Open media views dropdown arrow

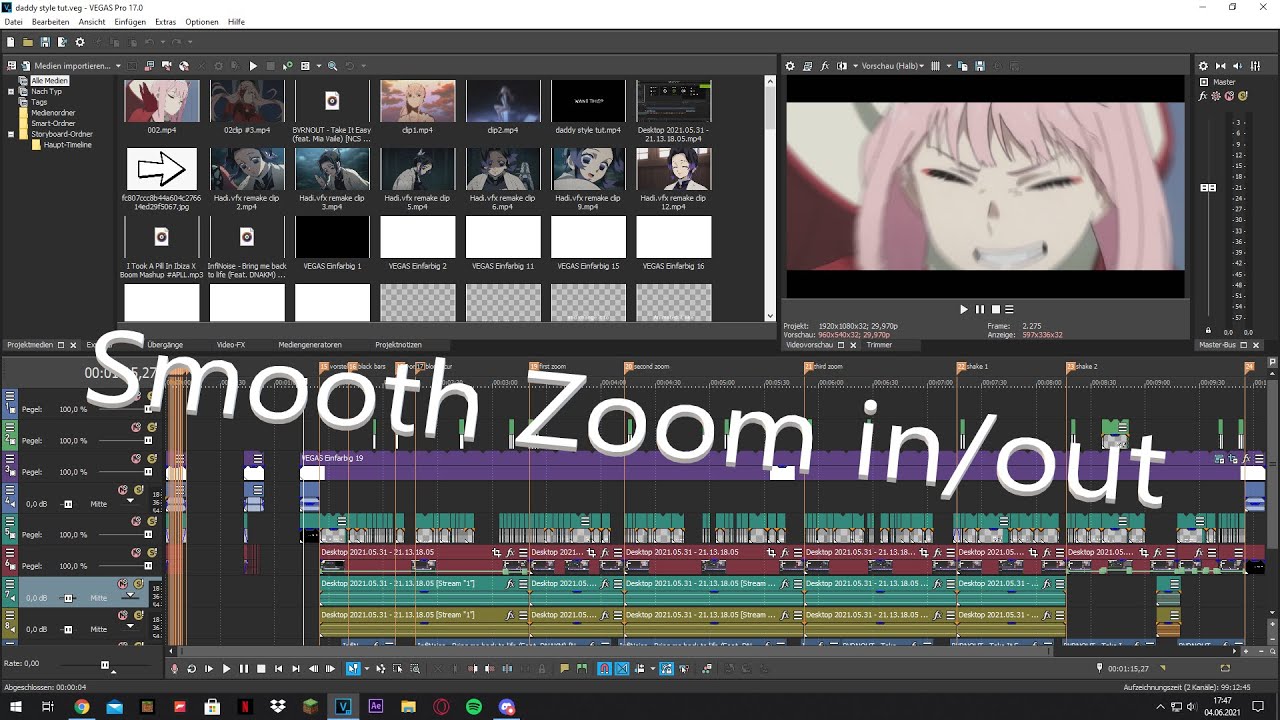(319, 66)
